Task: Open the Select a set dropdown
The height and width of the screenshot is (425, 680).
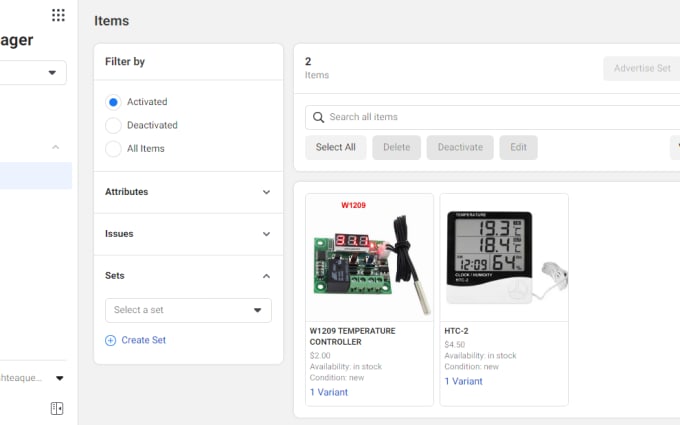Action: (x=188, y=310)
